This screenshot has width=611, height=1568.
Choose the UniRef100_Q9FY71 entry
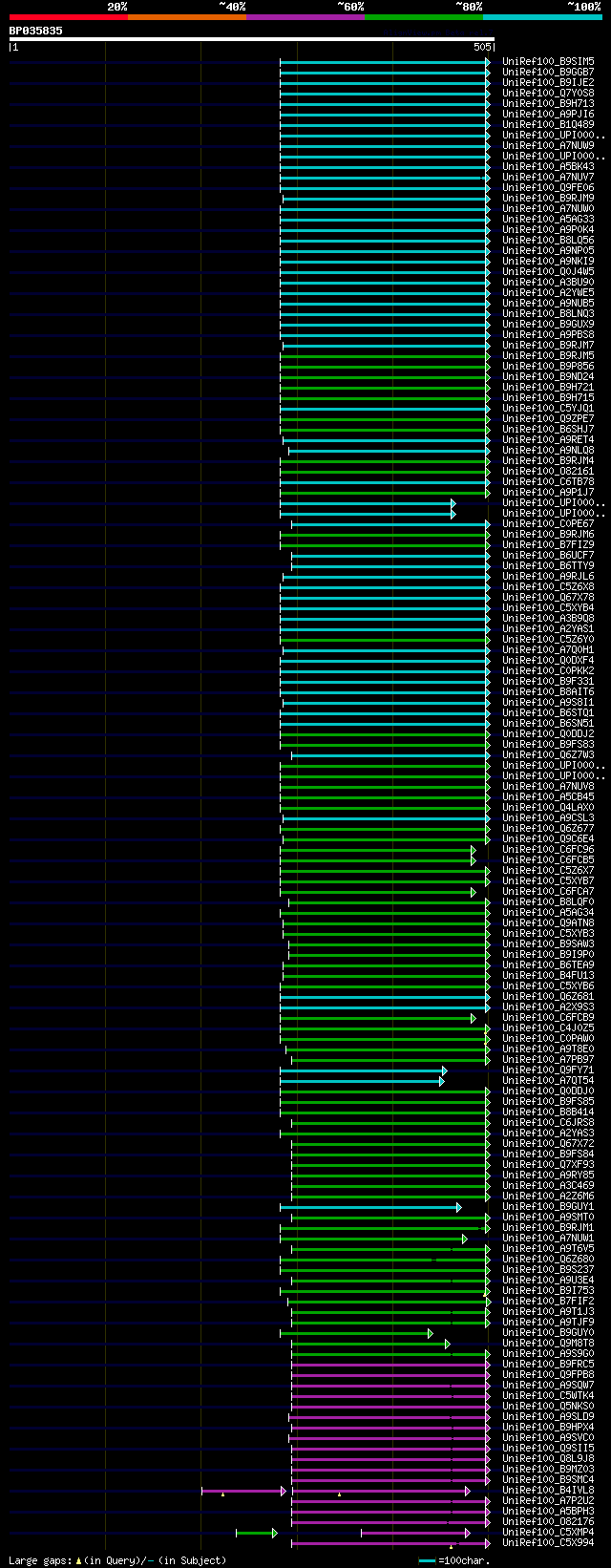pyautogui.click(x=548, y=1070)
